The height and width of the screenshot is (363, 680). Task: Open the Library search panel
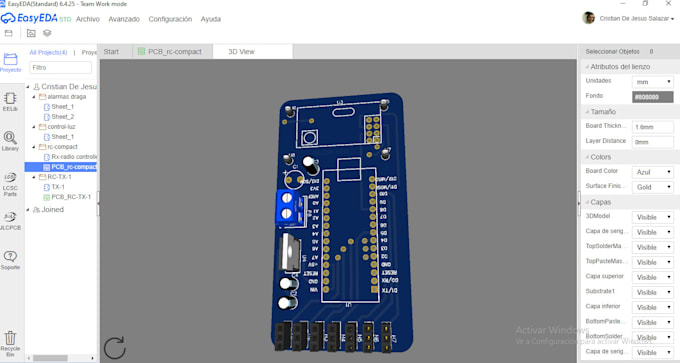point(10,141)
